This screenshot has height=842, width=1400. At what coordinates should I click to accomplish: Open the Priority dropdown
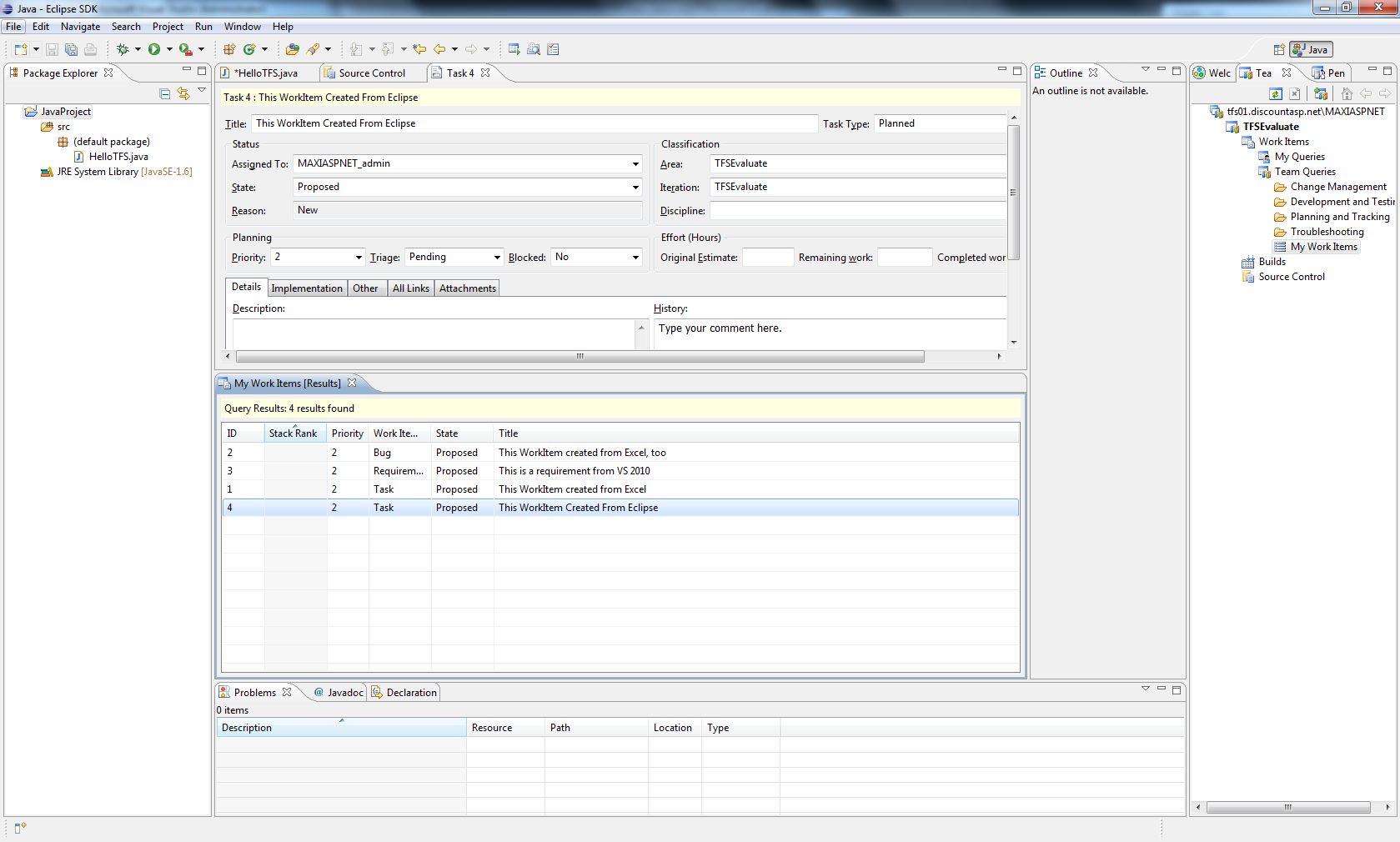pos(359,258)
